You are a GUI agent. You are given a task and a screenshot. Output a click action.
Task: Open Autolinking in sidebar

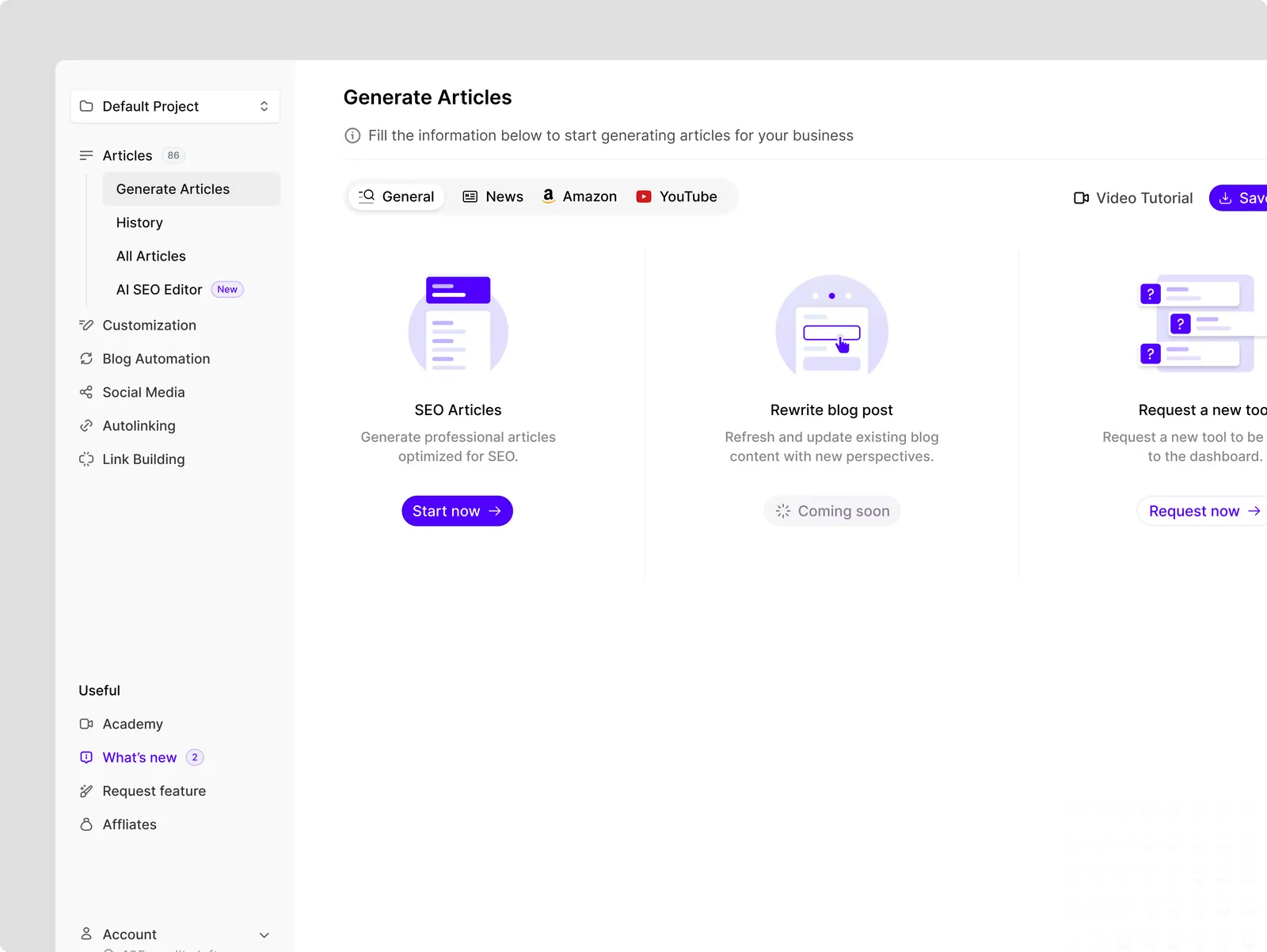click(139, 426)
